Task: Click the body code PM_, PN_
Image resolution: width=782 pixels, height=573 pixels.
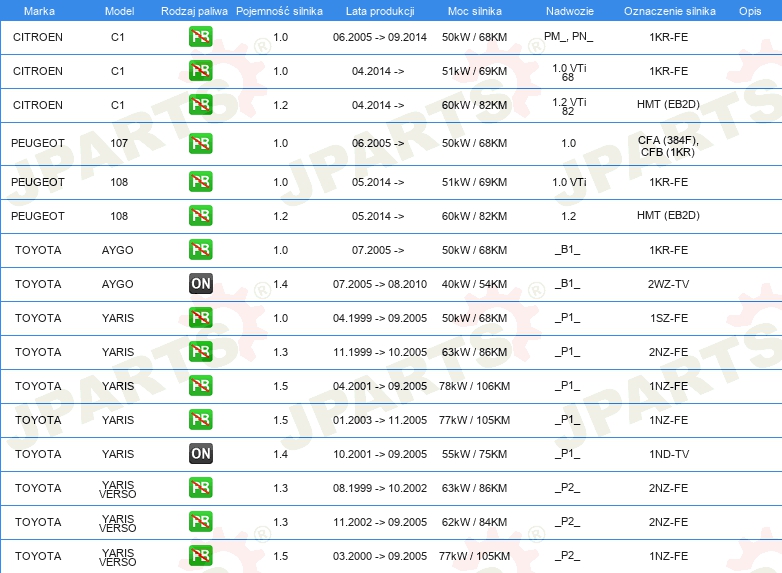Action: click(x=569, y=36)
